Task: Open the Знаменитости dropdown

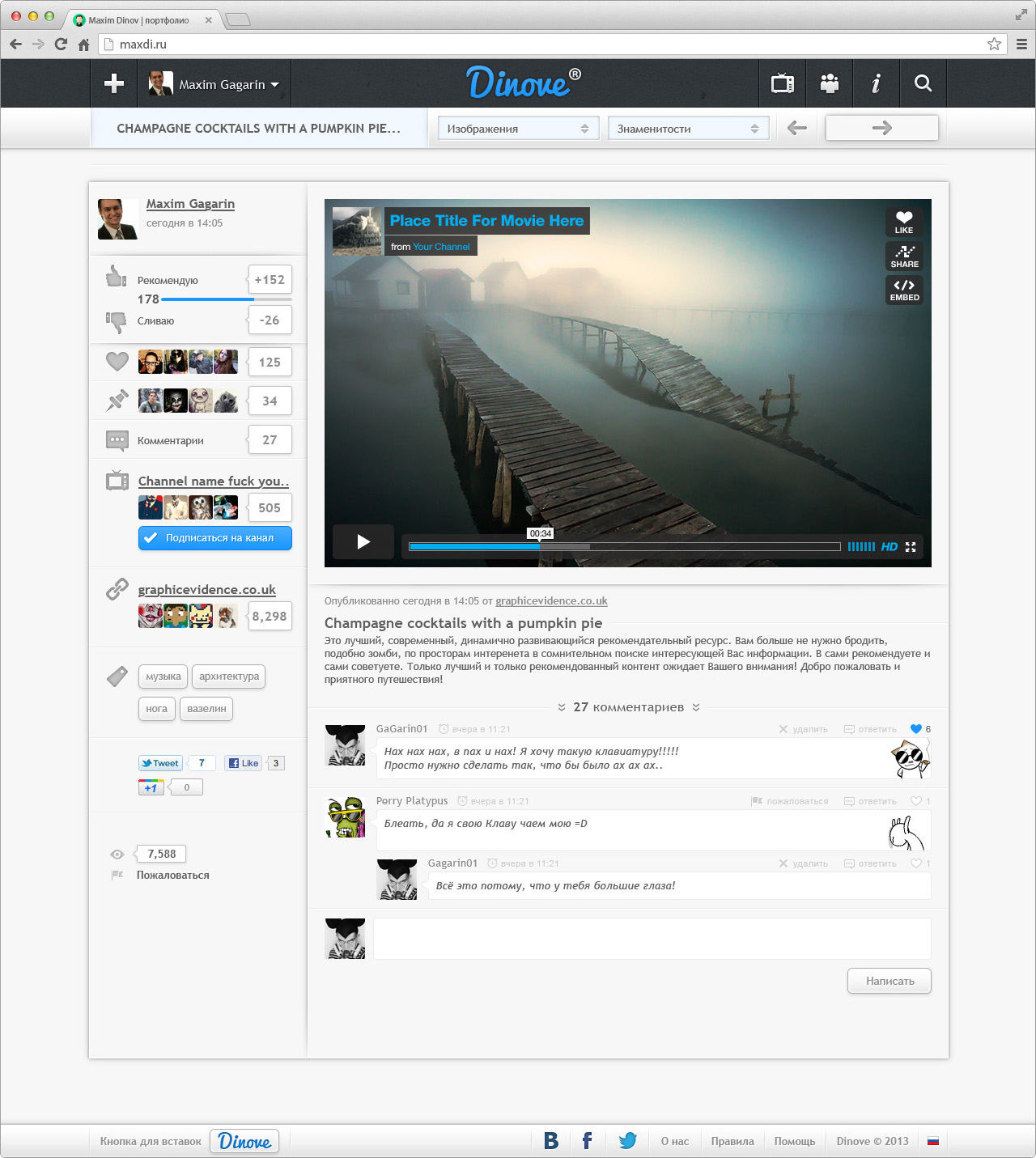Action: [x=688, y=129]
